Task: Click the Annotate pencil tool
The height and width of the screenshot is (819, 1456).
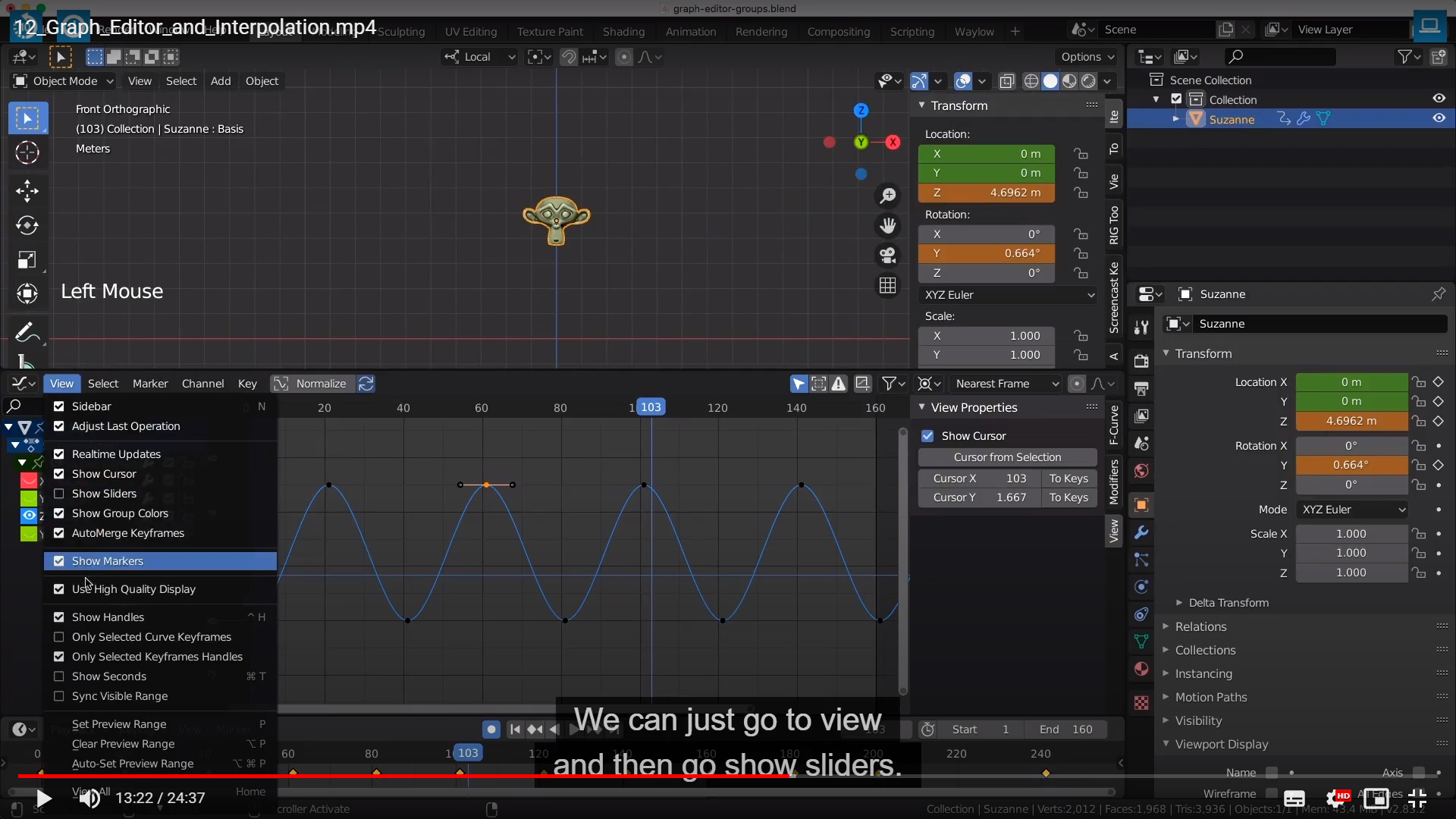Action: click(x=27, y=331)
